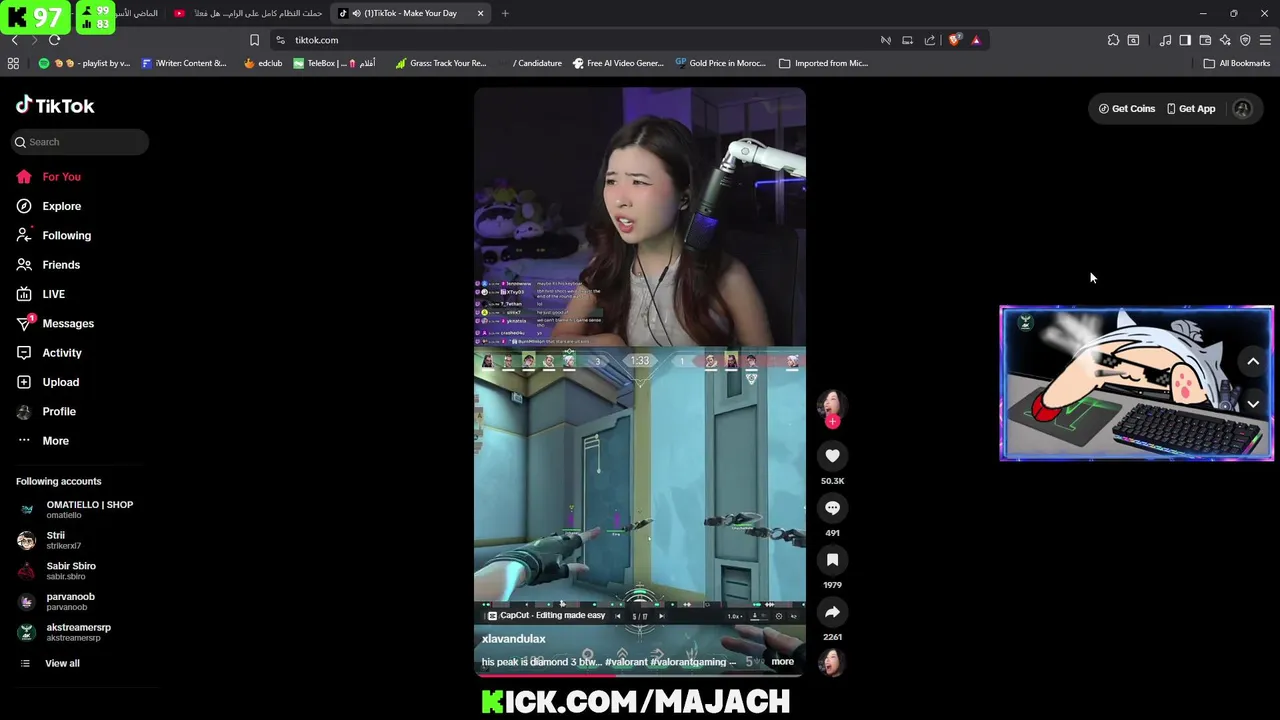
Task: Open creator avatar beside the video
Action: 832,402
